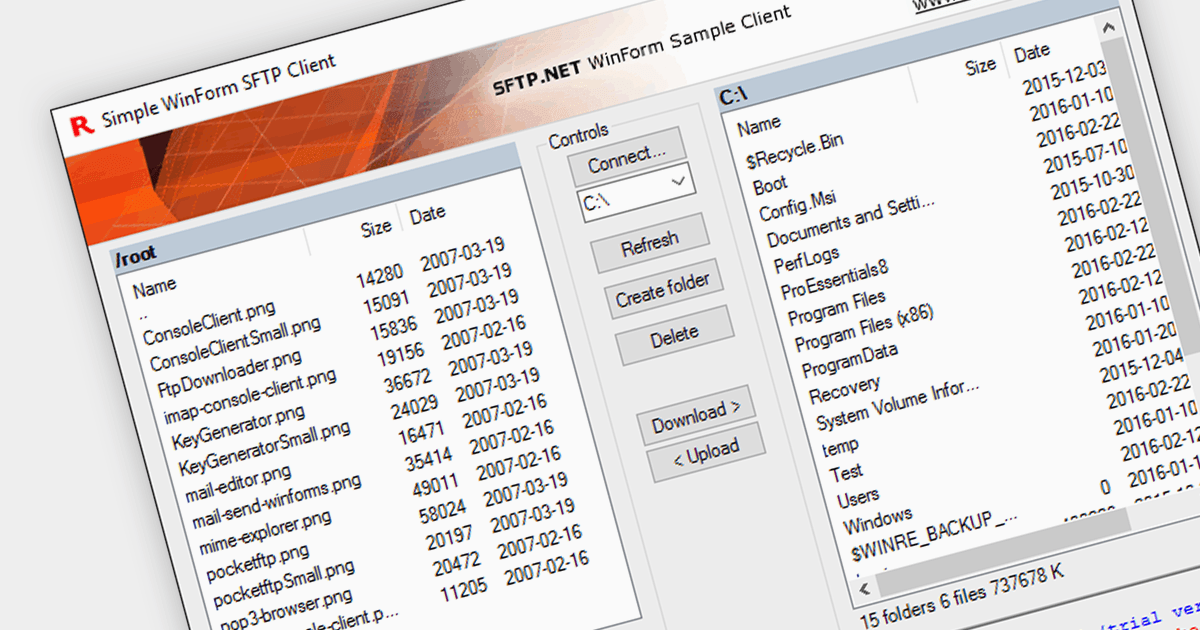Select Boot folder in local list

tap(770, 185)
